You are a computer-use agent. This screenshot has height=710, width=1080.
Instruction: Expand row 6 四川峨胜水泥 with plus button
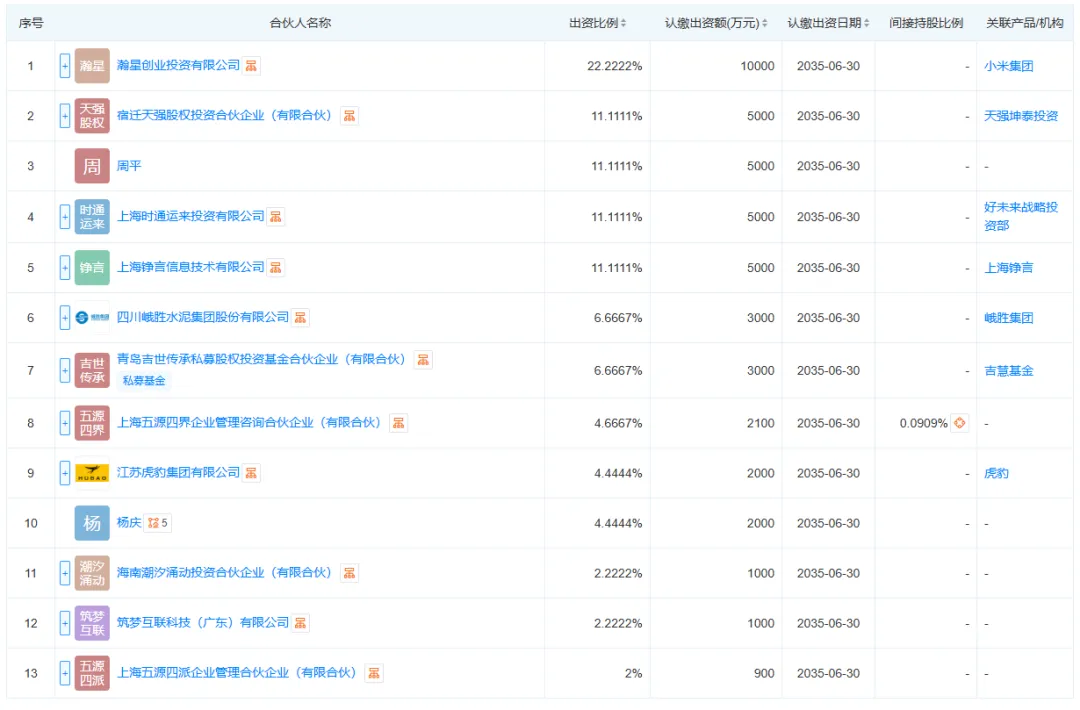pos(65,317)
